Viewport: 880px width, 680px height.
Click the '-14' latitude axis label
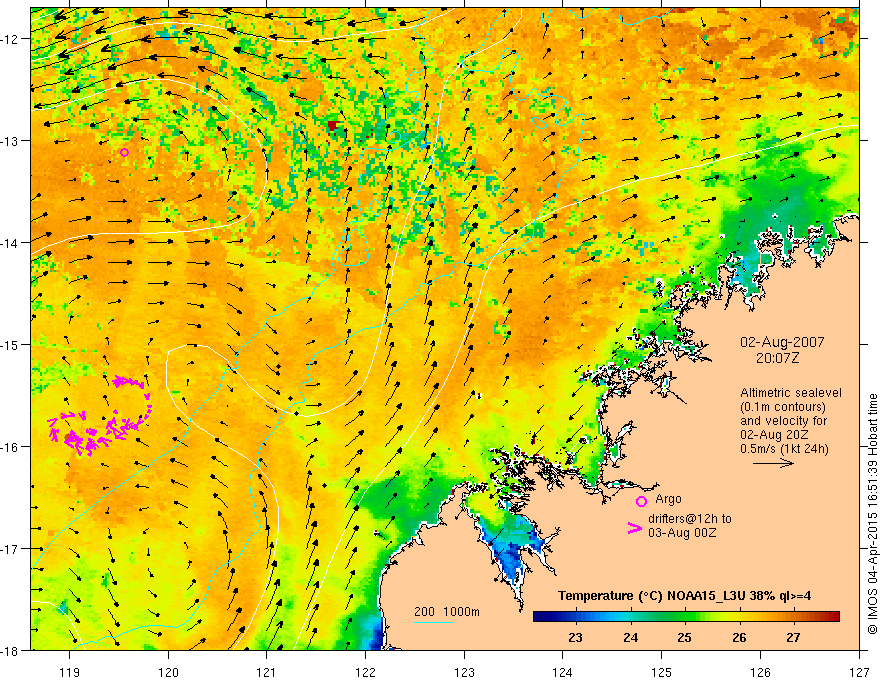[x=10, y=243]
